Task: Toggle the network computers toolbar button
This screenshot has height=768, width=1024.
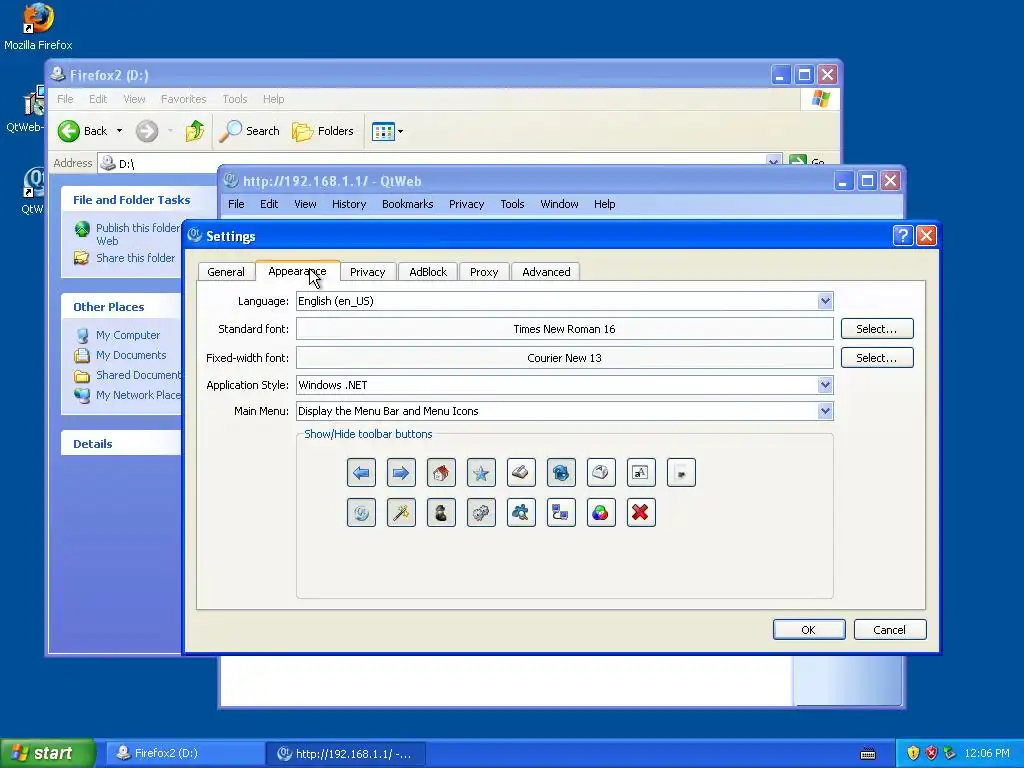Action: point(561,513)
